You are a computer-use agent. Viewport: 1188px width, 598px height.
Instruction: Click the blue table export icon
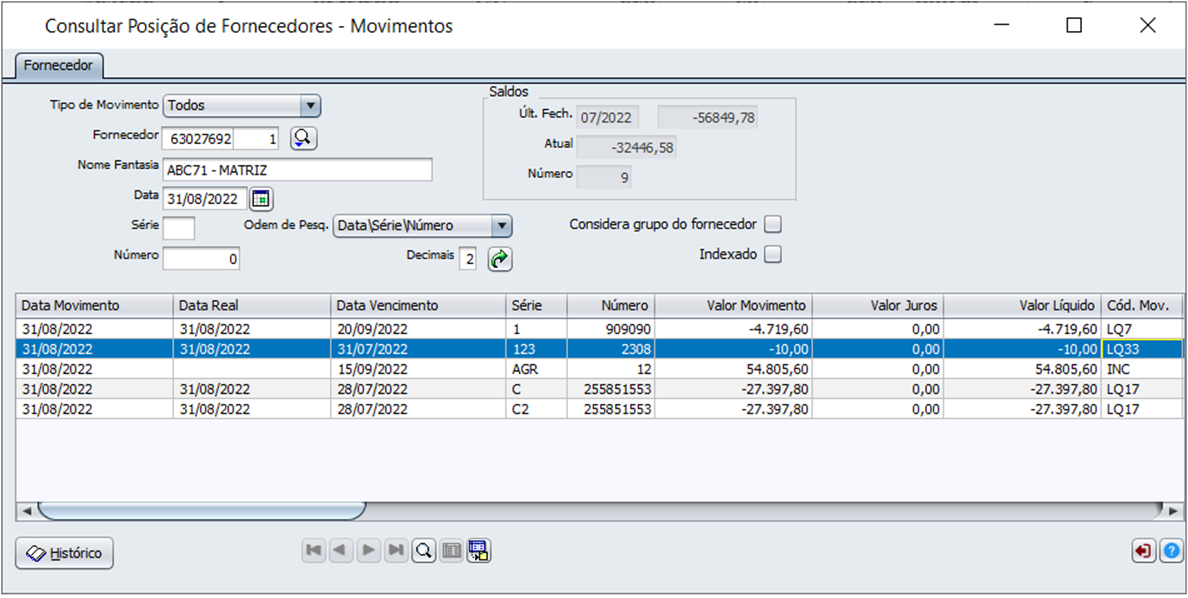coord(478,551)
